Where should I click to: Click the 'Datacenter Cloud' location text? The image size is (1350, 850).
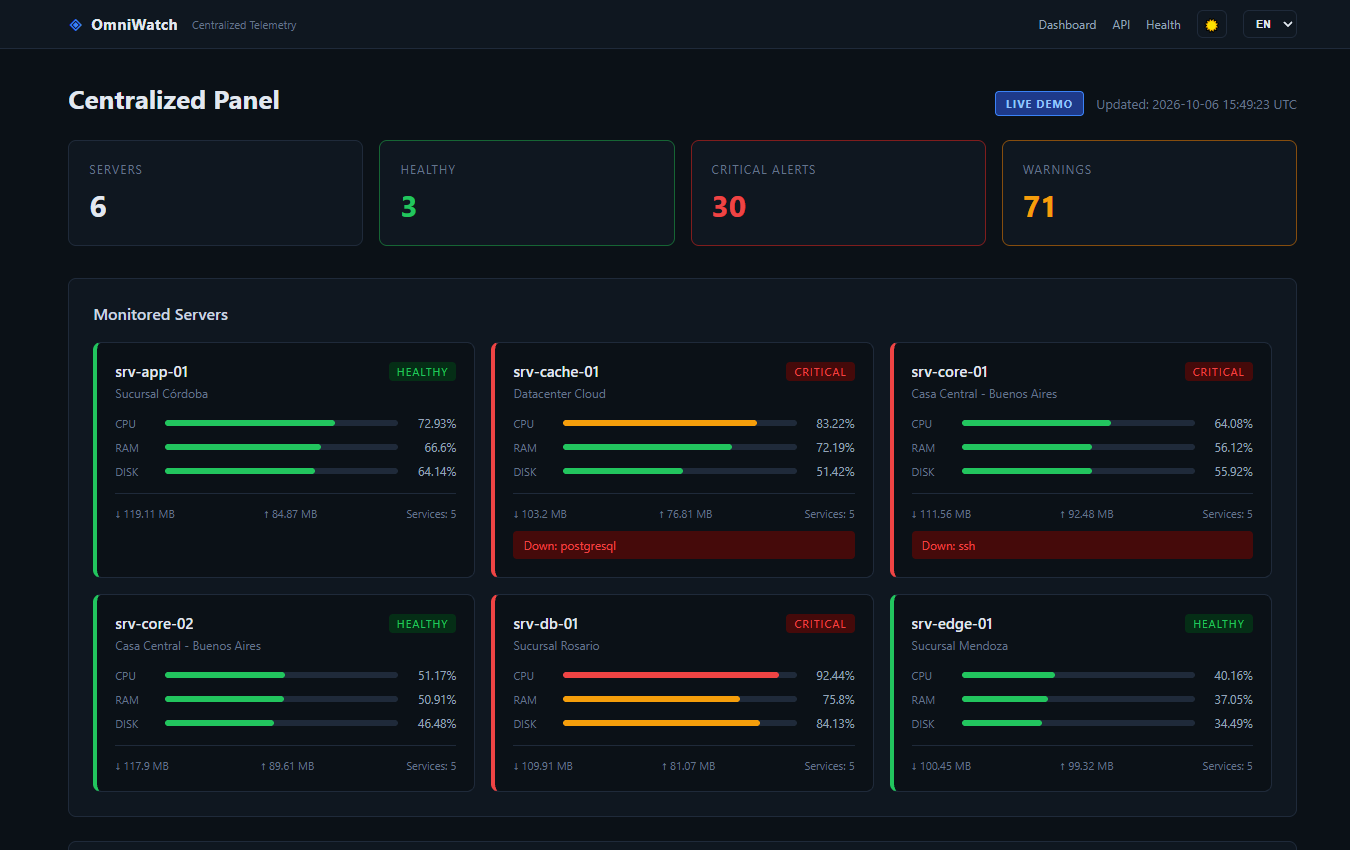[x=560, y=394]
